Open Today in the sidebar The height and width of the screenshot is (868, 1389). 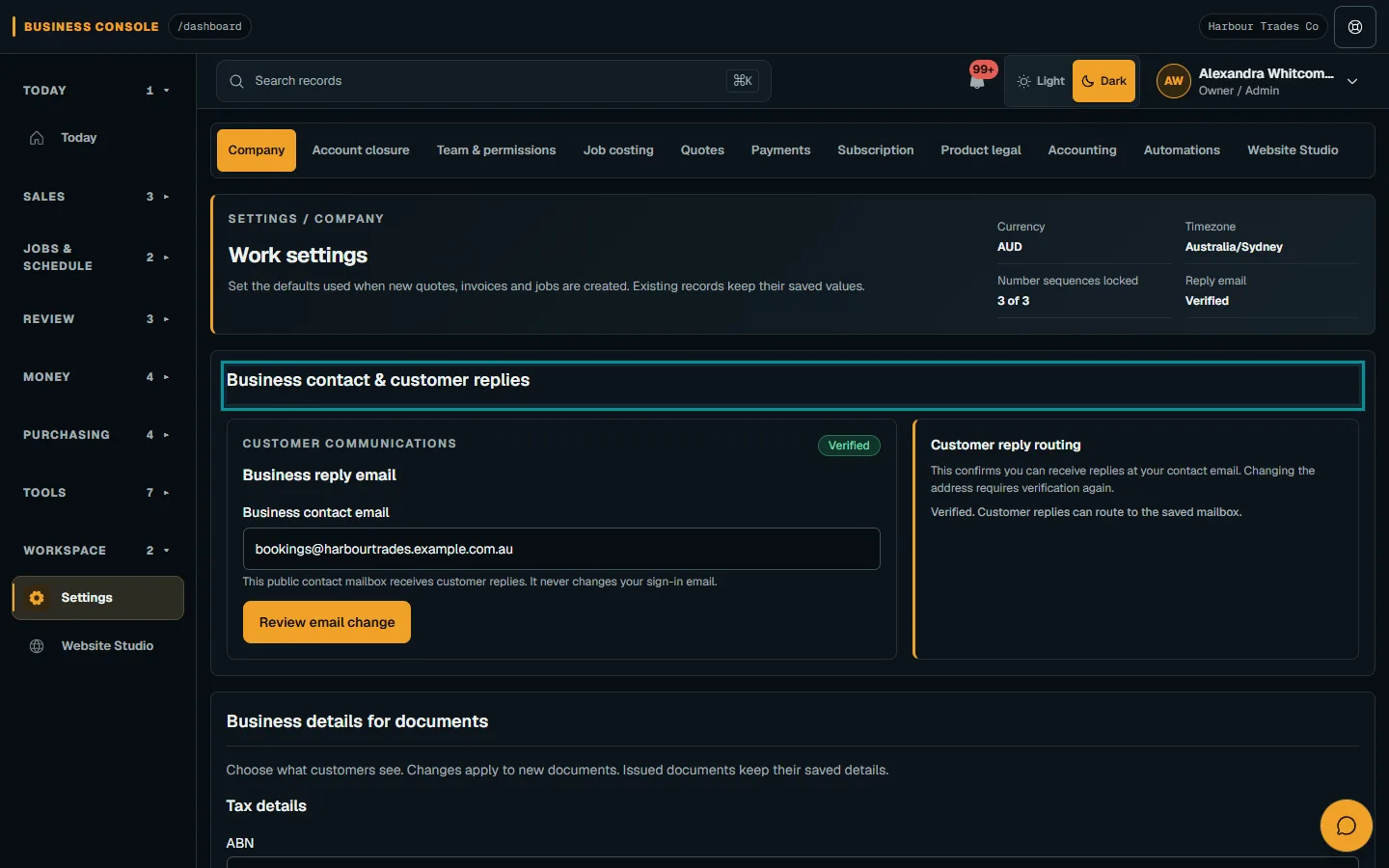coord(98,138)
